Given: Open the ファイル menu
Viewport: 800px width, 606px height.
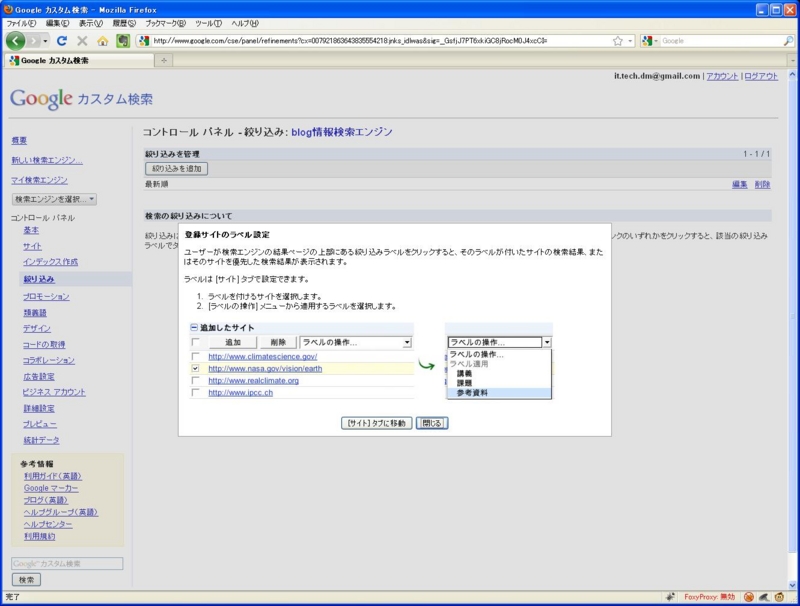Looking at the screenshot, I should [21, 23].
